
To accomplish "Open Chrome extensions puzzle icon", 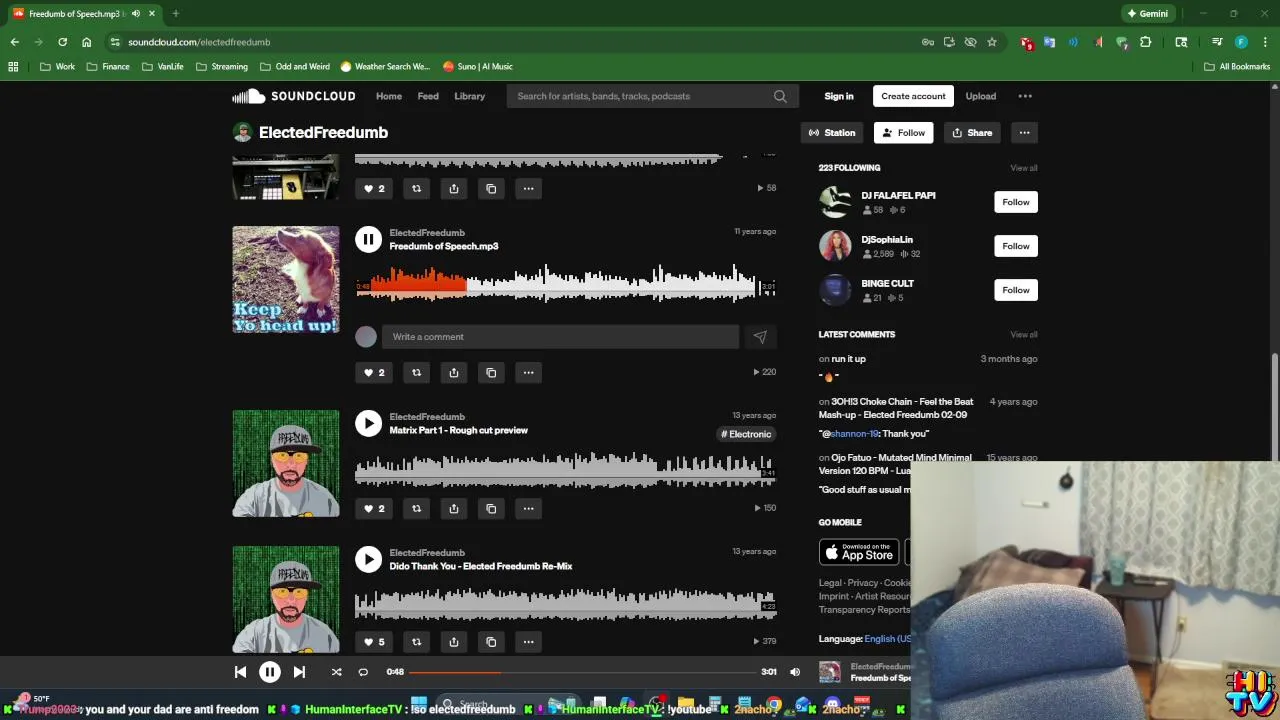I will [x=1146, y=42].
